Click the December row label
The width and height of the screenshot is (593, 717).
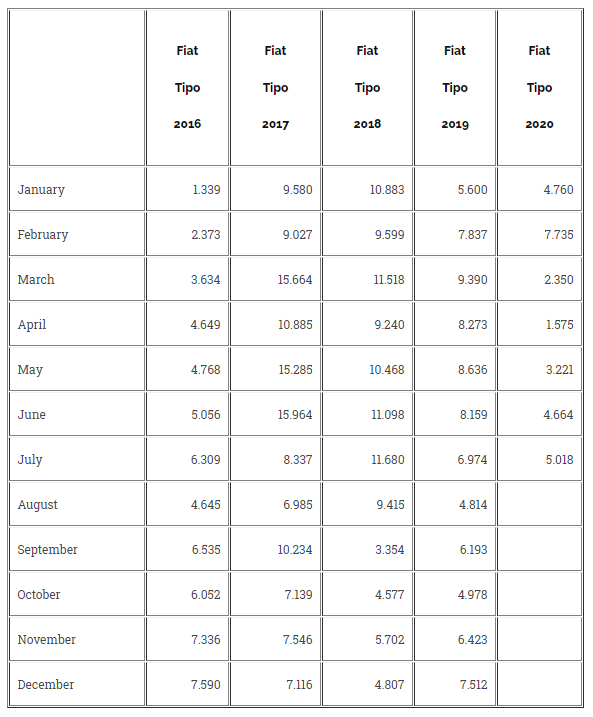coord(46,685)
